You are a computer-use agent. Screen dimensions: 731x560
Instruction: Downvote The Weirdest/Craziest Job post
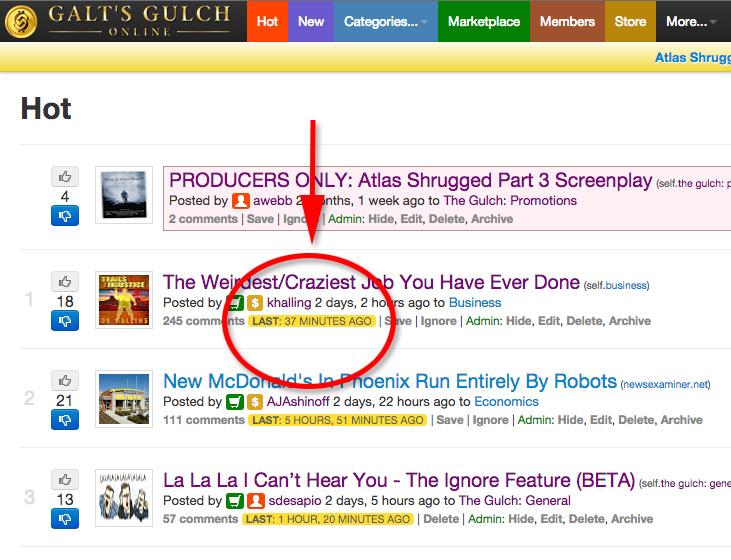point(65,321)
